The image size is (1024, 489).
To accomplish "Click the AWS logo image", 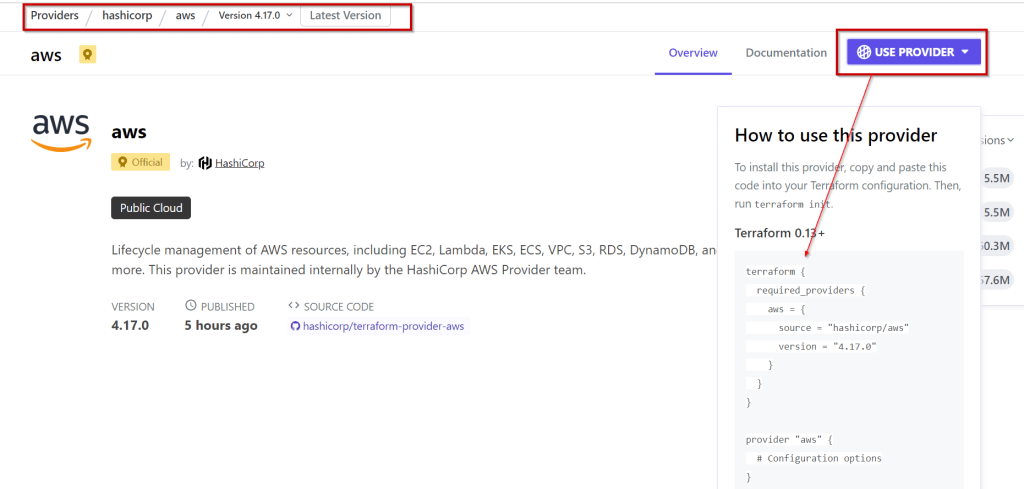I will (61, 133).
